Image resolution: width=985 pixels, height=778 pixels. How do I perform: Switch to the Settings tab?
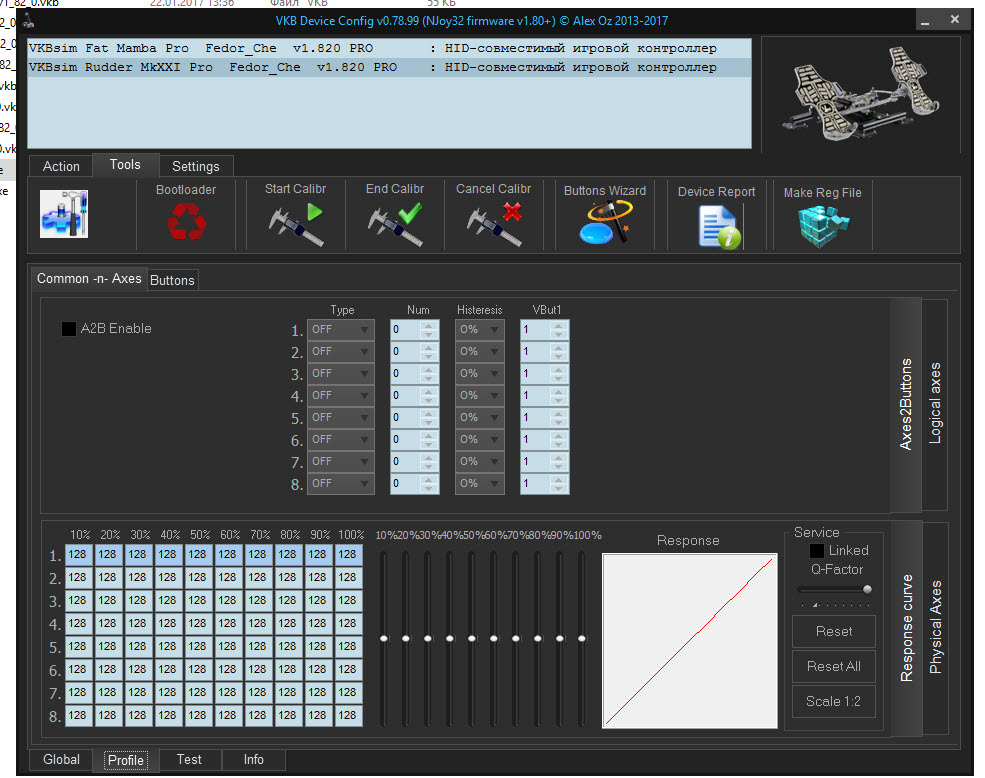196,167
